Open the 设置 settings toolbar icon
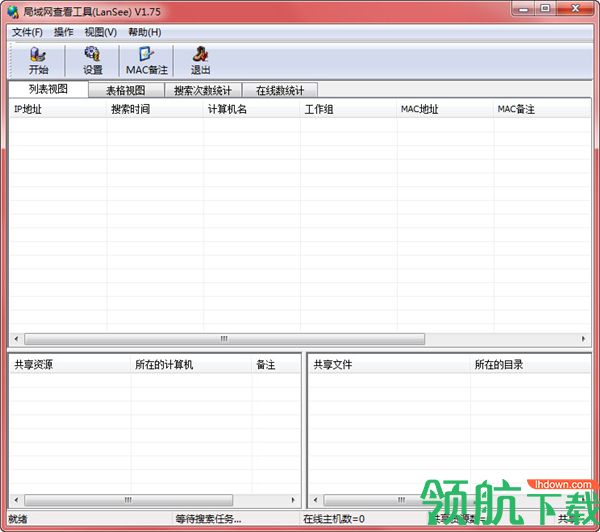This screenshot has height=532, width=600. [93, 60]
